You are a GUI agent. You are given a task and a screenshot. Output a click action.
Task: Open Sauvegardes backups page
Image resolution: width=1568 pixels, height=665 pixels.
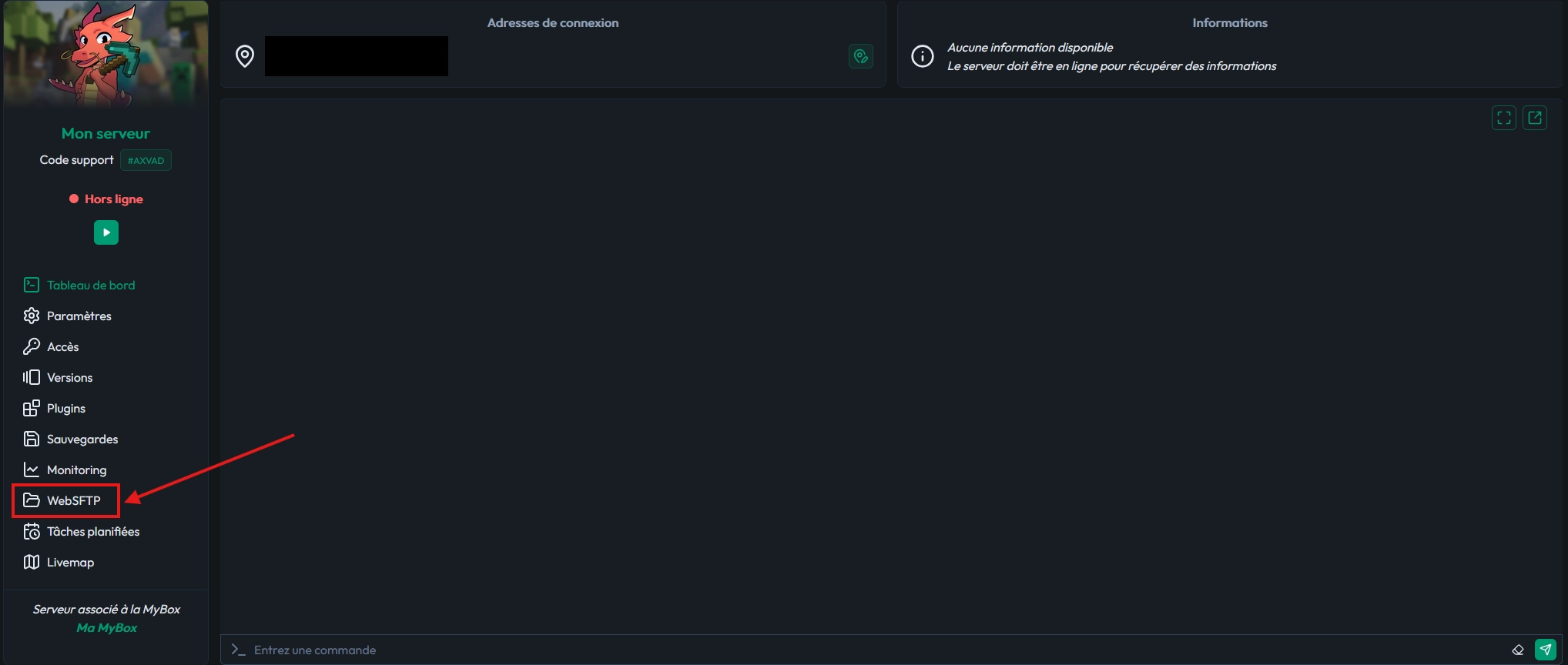click(x=82, y=439)
